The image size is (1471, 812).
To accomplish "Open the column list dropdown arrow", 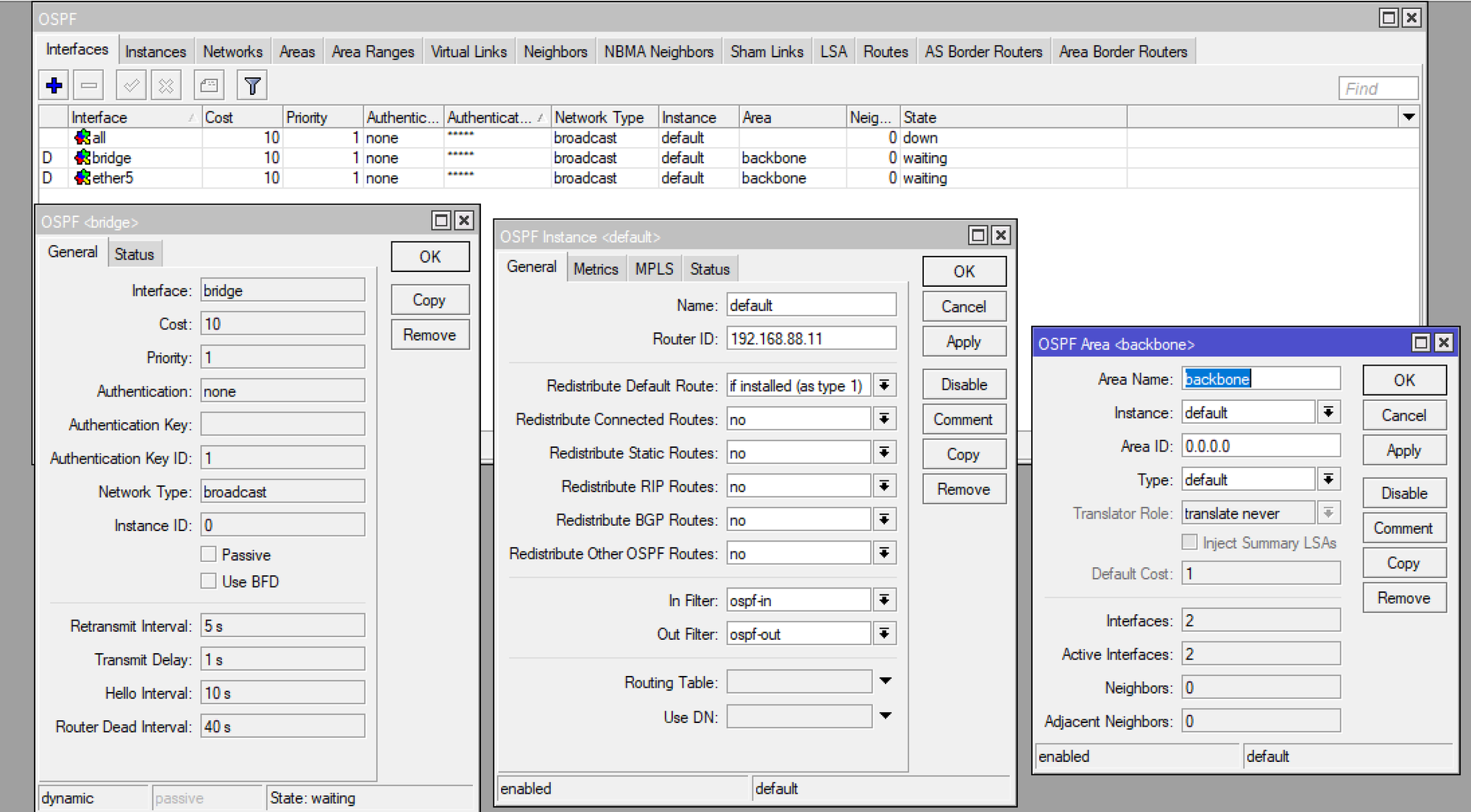I will [1408, 117].
